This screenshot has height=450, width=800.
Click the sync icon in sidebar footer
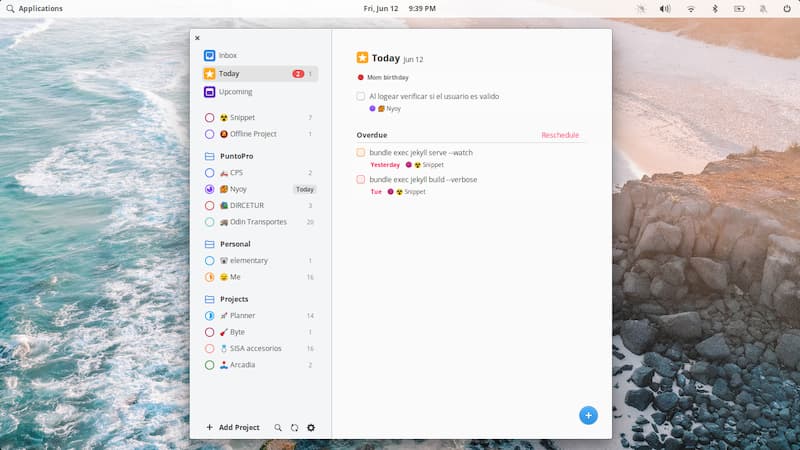(x=294, y=428)
